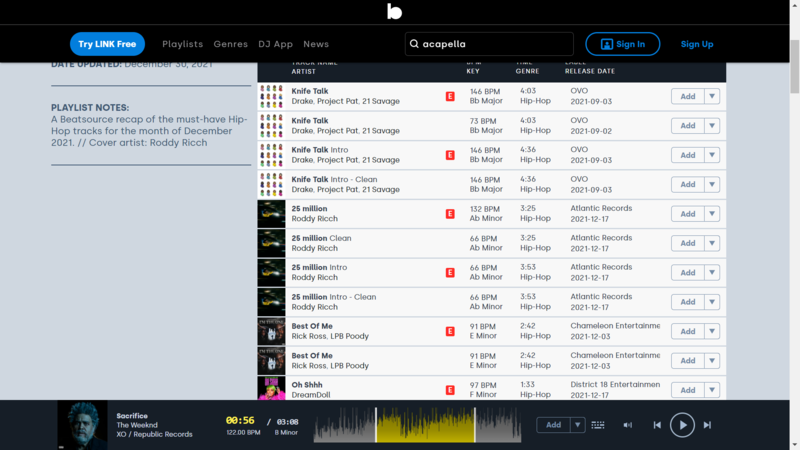Click the Try LINK Free button

point(107,44)
